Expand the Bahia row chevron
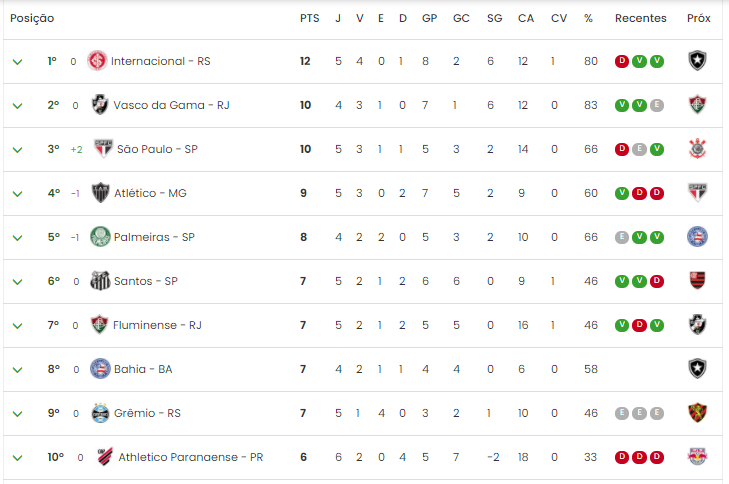 (18, 370)
